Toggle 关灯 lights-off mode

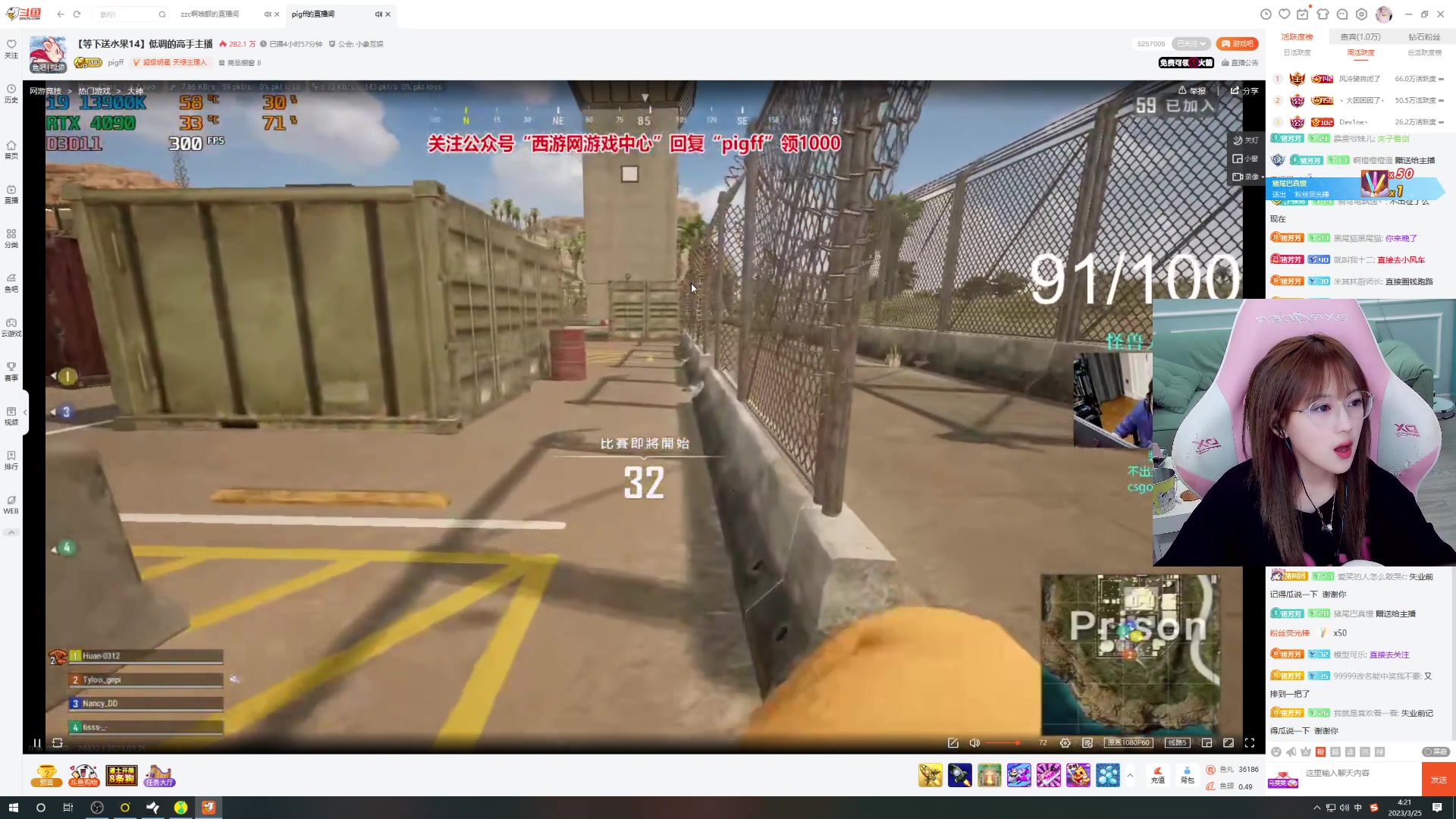point(1245,140)
